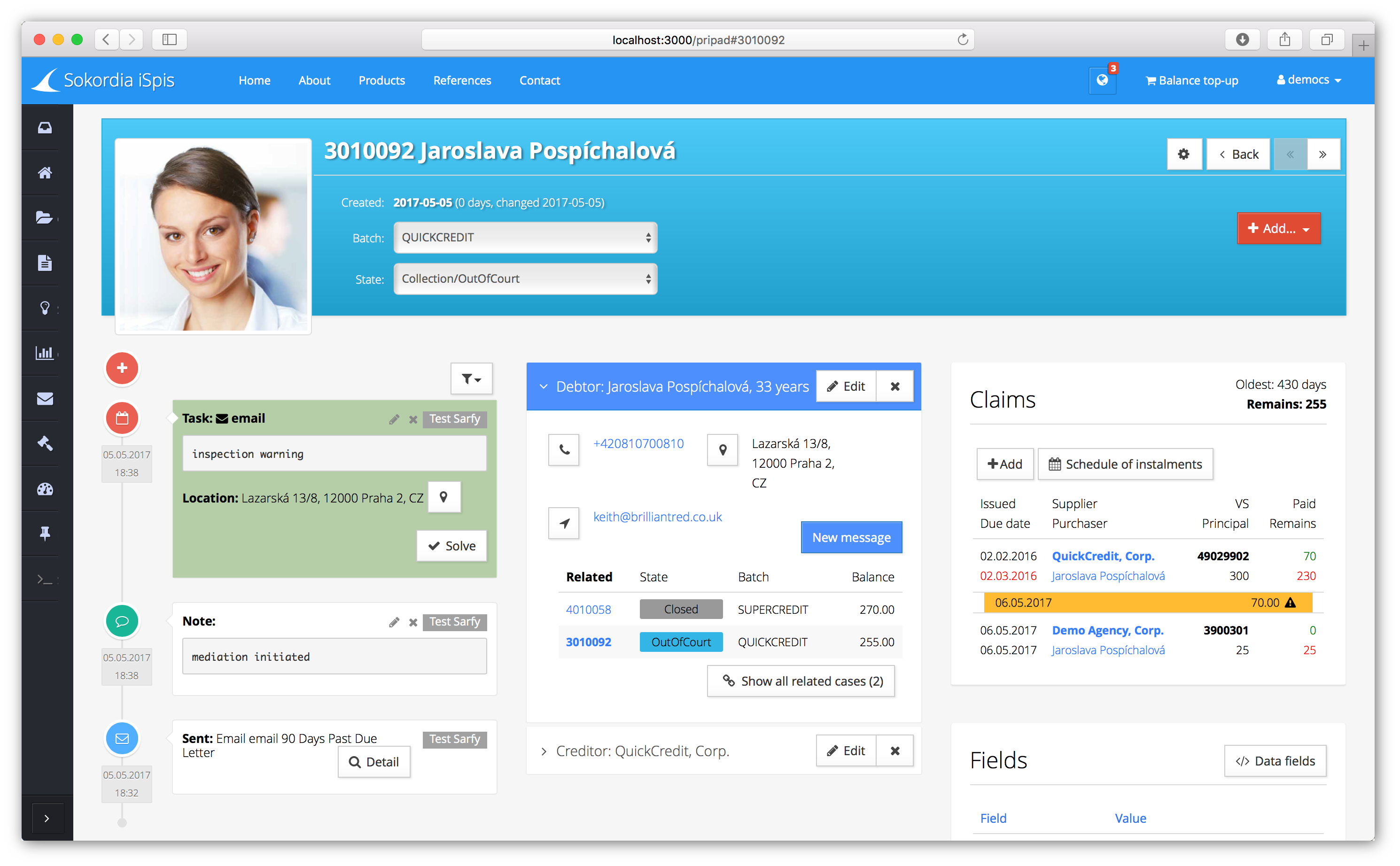Mark the email task as solved
The width and height of the screenshot is (1400, 866).
tap(452, 546)
